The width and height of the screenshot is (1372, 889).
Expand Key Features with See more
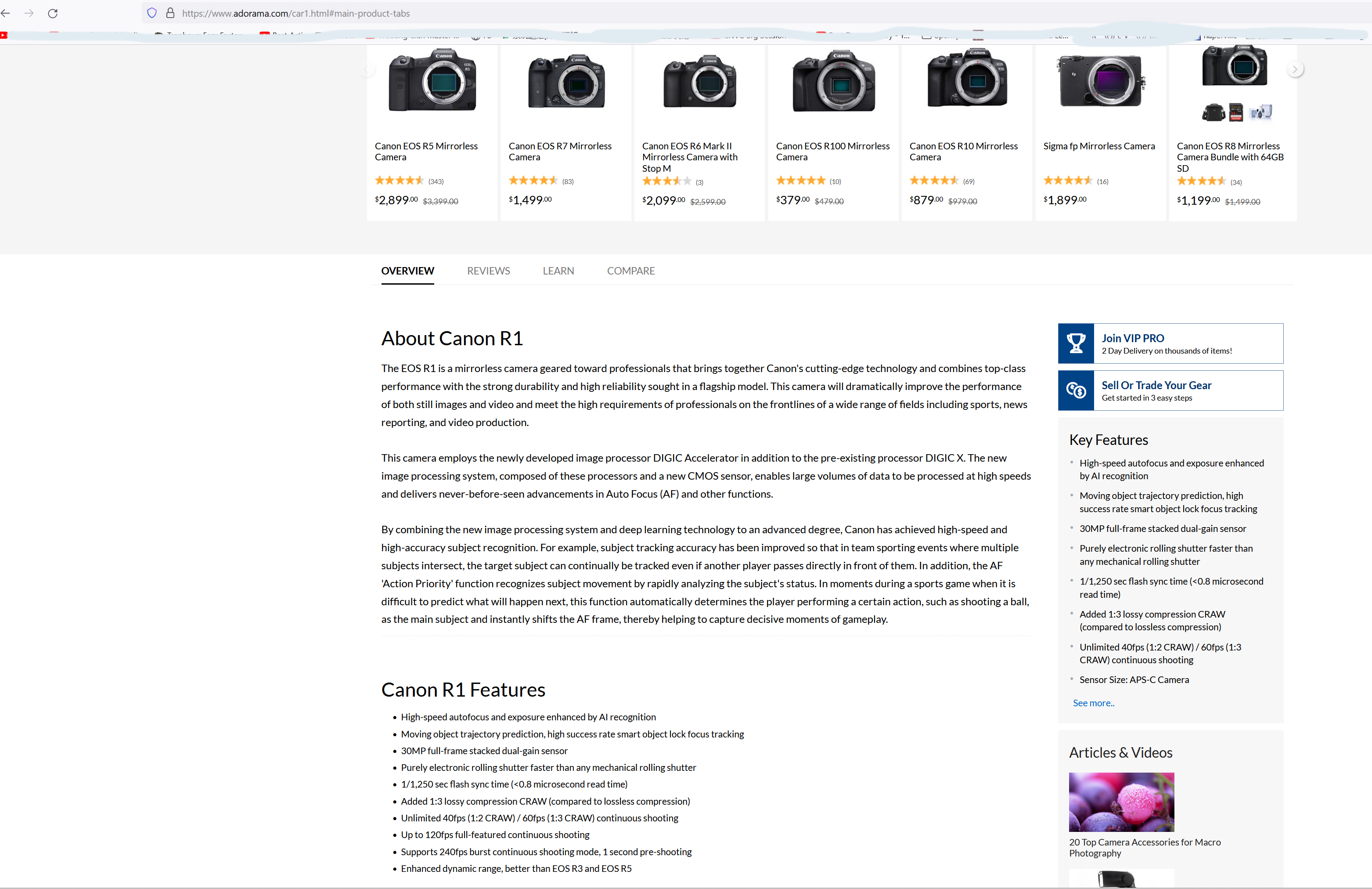tap(1093, 703)
